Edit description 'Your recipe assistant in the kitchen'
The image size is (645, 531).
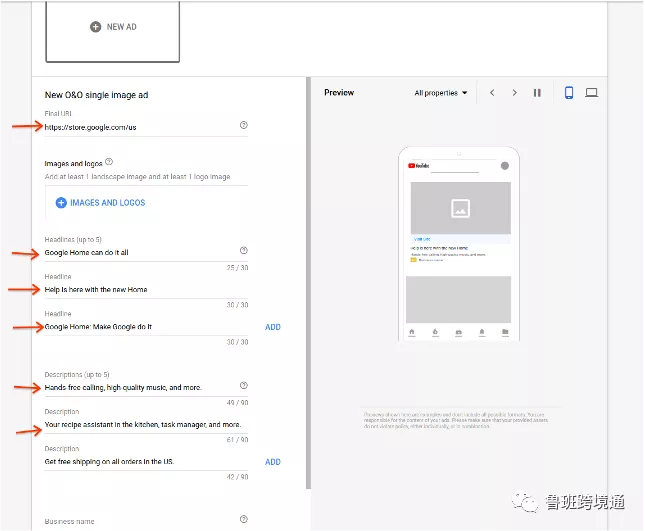pyautogui.click(x=146, y=424)
